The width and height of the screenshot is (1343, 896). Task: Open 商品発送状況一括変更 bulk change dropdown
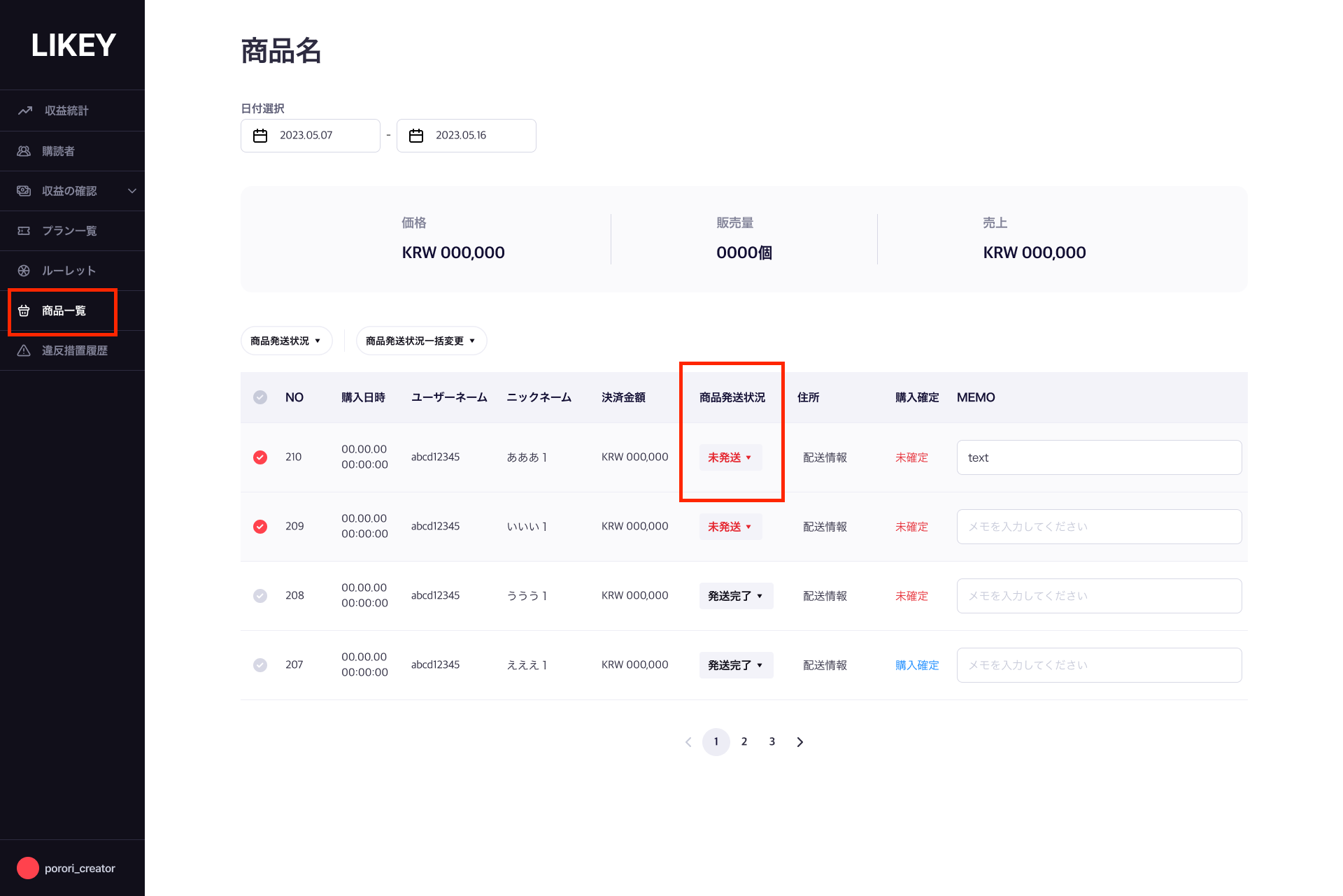(421, 341)
